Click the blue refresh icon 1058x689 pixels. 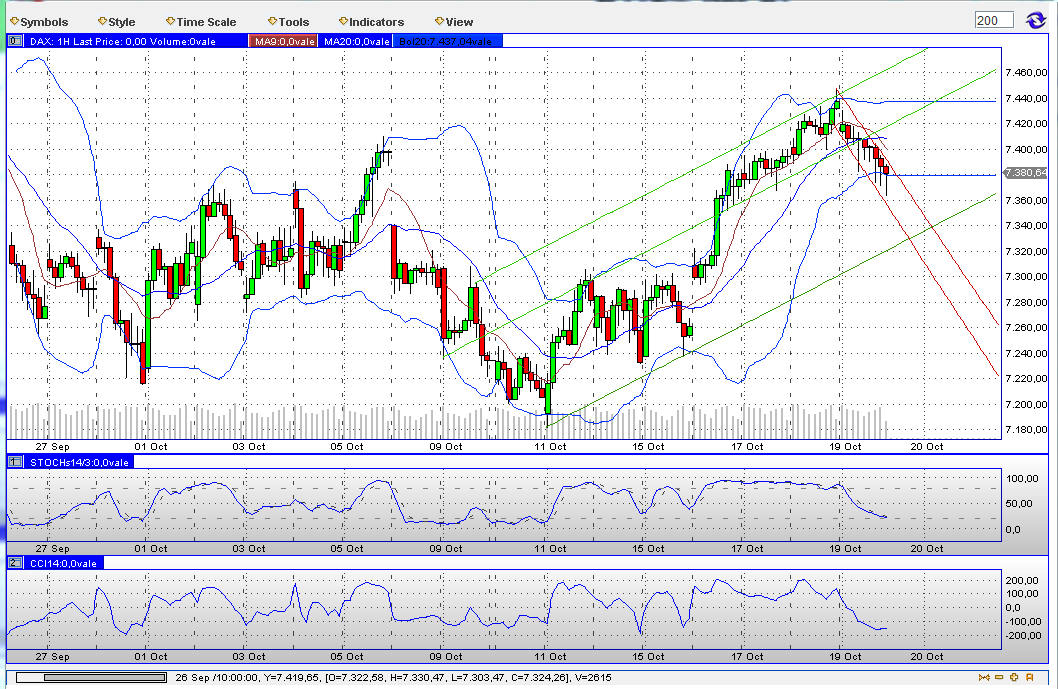point(1035,19)
